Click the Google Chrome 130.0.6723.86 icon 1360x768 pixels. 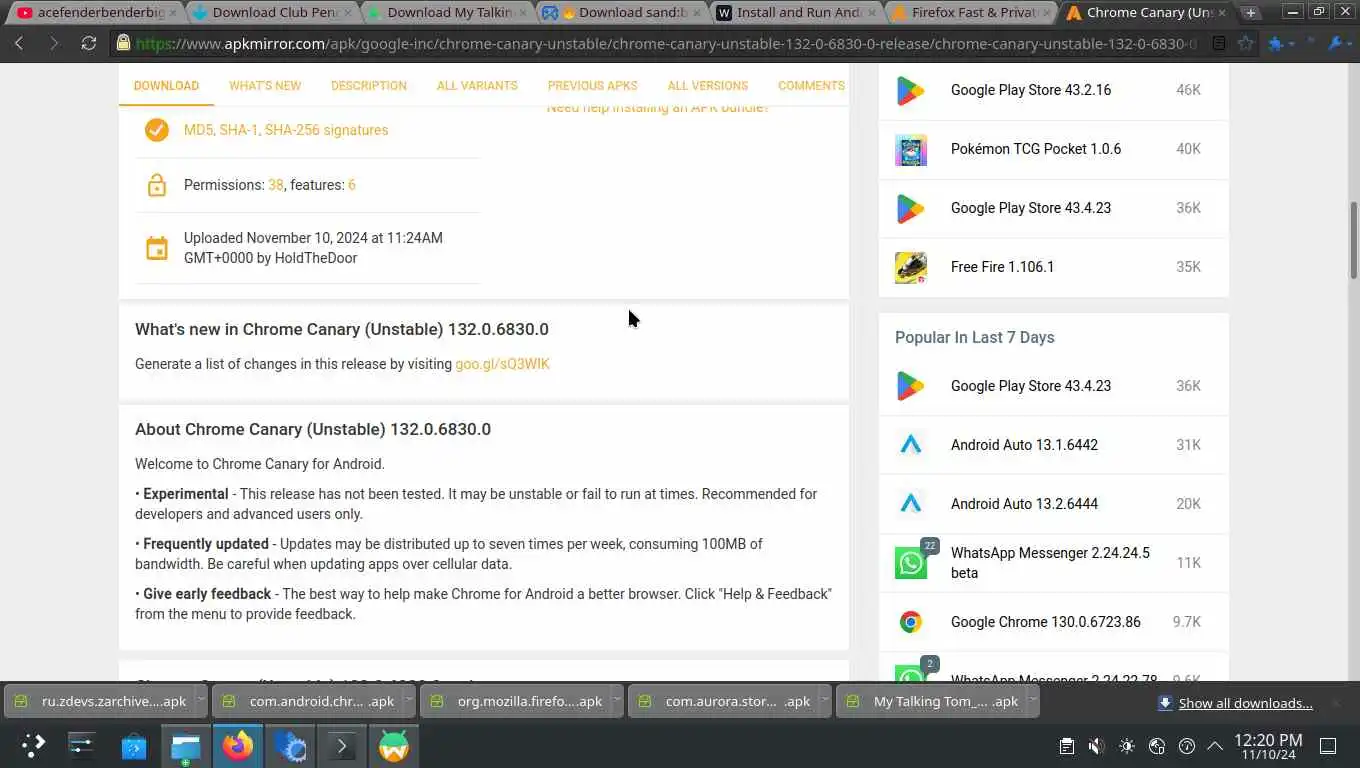click(910, 622)
